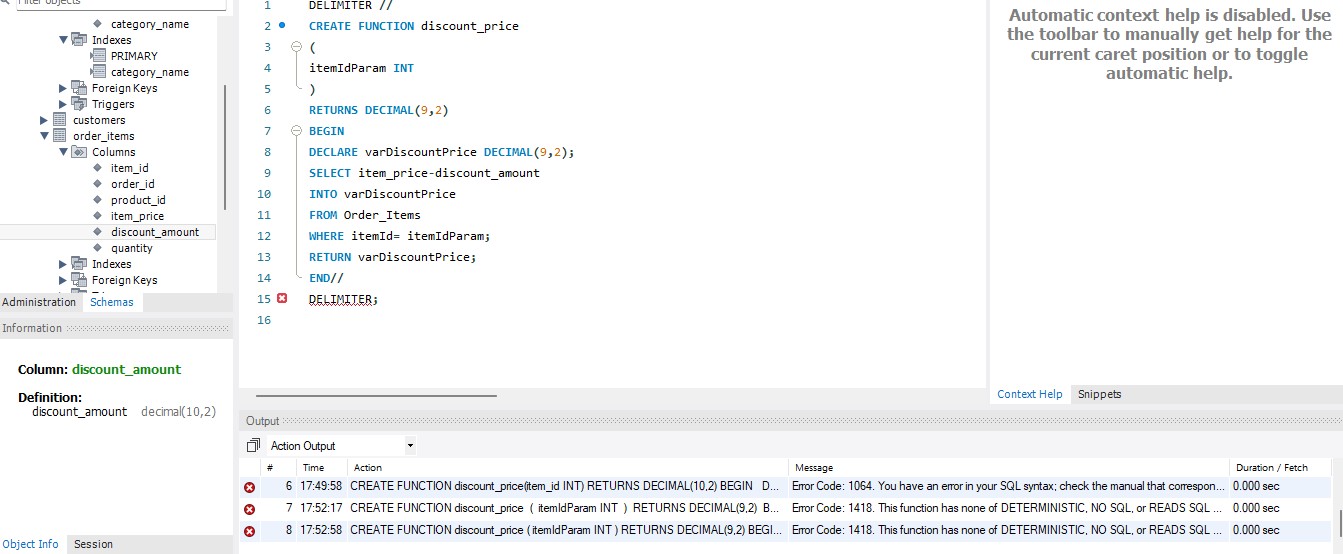
Task: Click the schema tree vertical scrollbar
Action: pyautogui.click(x=226, y=147)
